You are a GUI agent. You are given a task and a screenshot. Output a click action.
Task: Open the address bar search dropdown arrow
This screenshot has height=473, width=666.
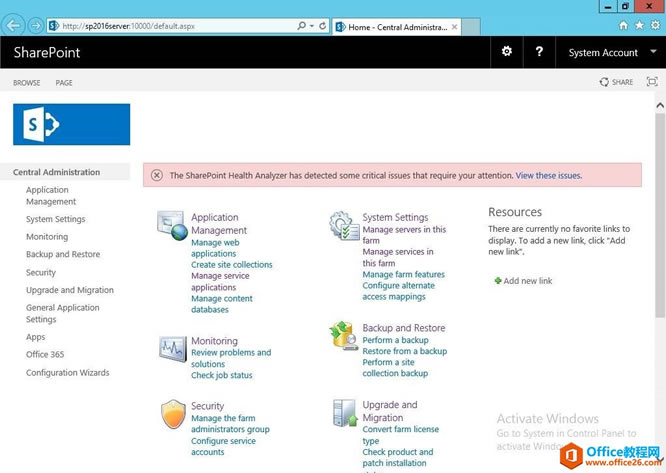pos(309,26)
